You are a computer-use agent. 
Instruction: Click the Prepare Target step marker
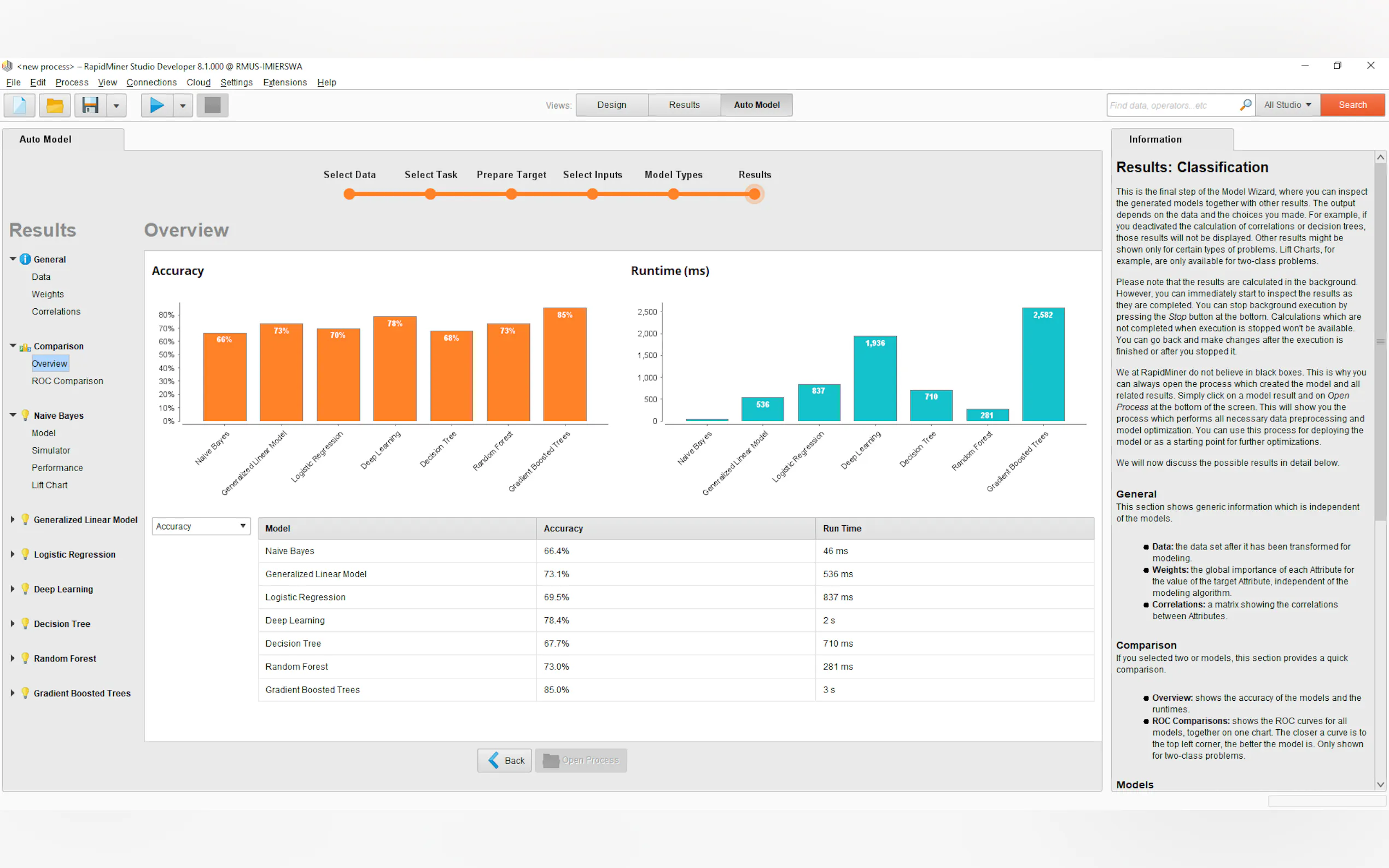[511, 195]
